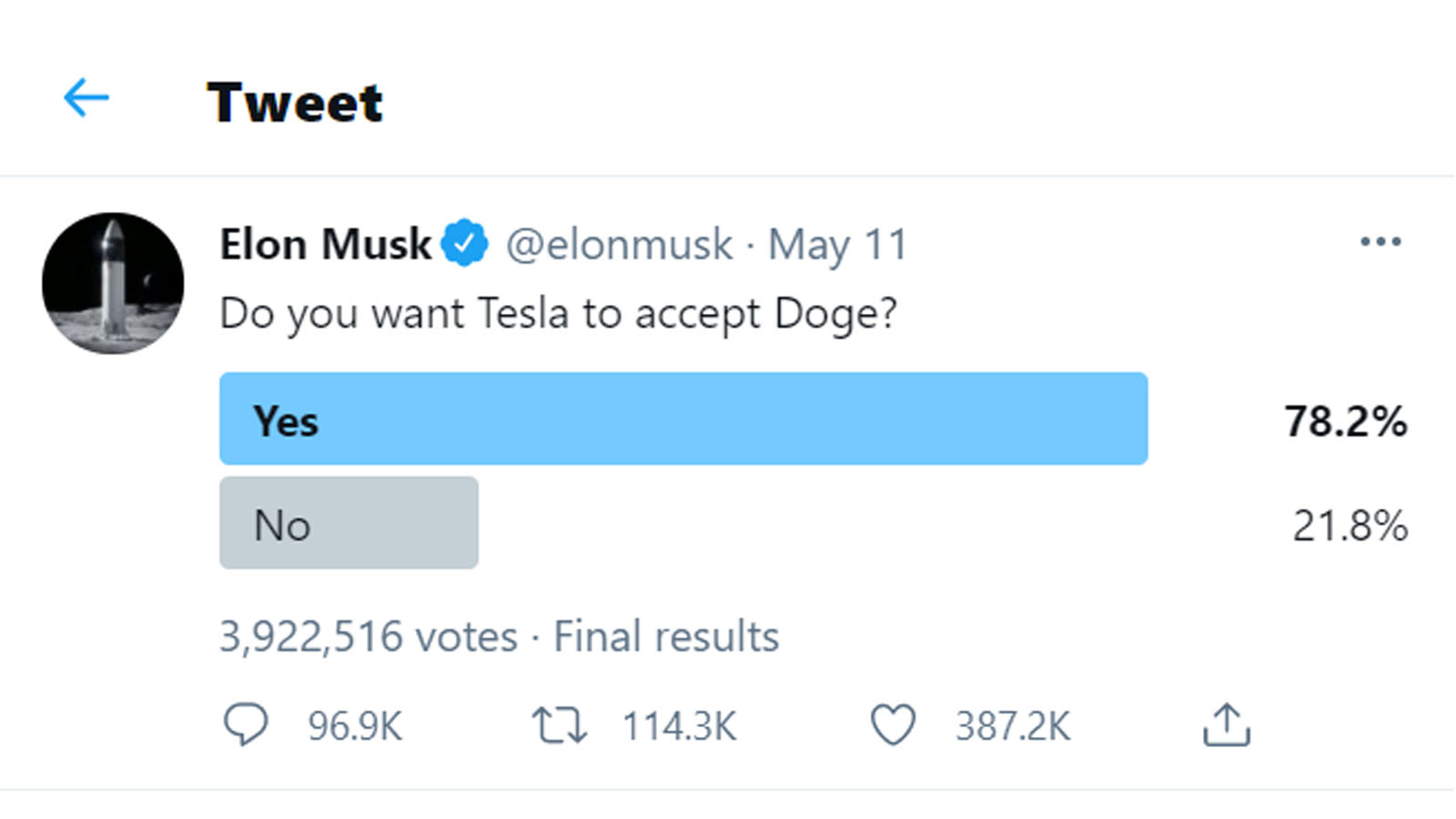Click the Elon Musk display name
This screenshot has height=819, width=1456.
326,244
